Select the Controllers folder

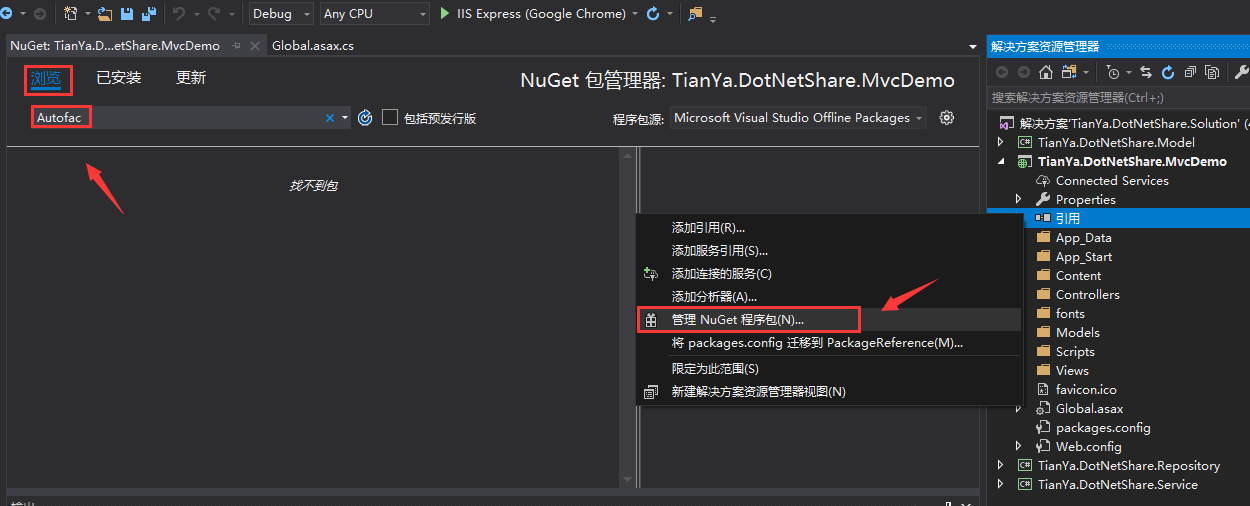click(1088, 295)
